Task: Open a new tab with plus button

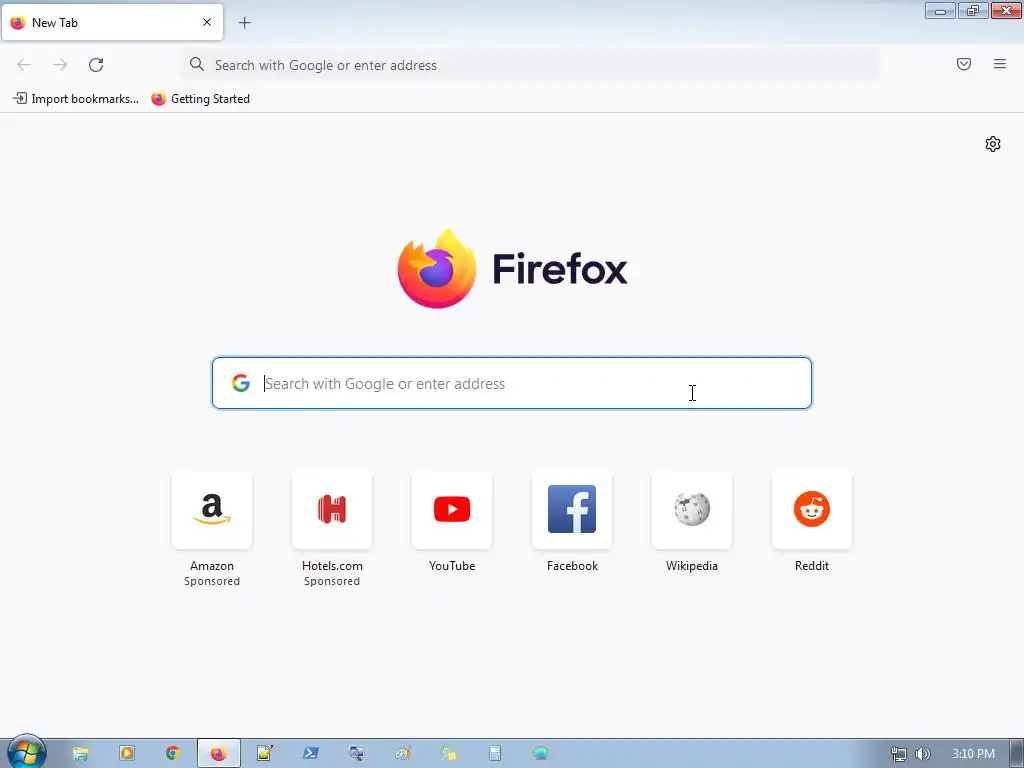Action: click(244, 23)
